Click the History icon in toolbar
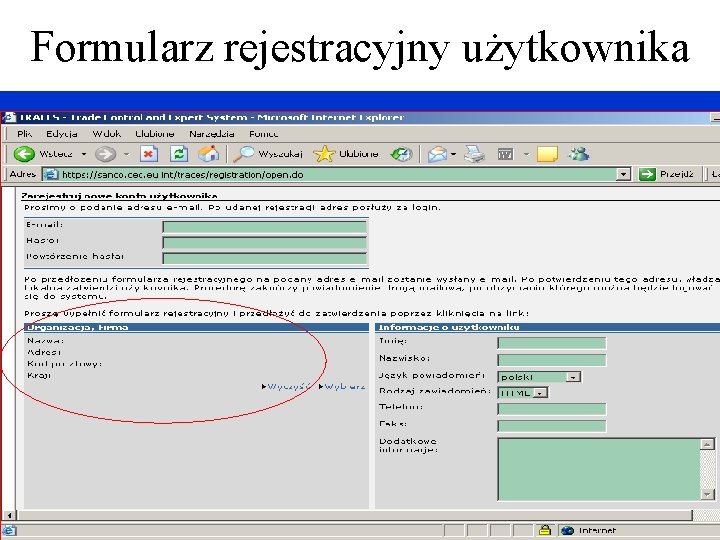Viewport: 720px width, 540px height. tap(401, 154)
